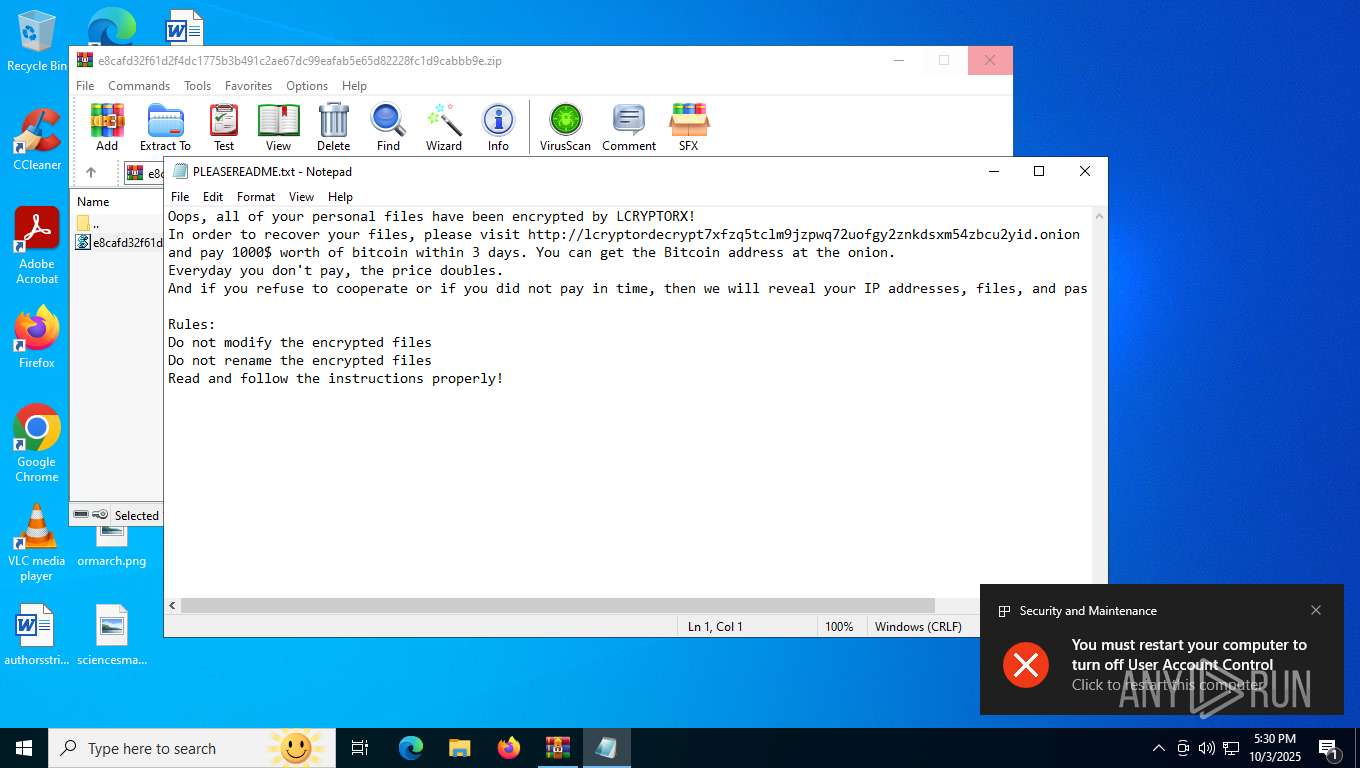The image size is (1360, 768).
Task: Open the WinRAR File menu
Action: (85, 86)
